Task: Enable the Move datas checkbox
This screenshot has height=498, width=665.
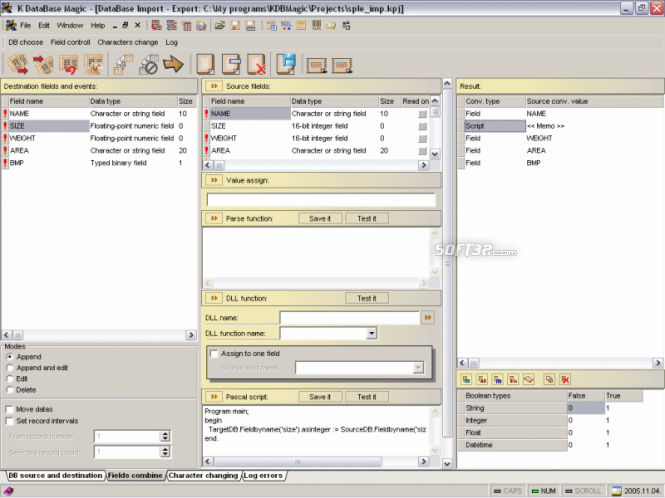Action: [9, 409]
